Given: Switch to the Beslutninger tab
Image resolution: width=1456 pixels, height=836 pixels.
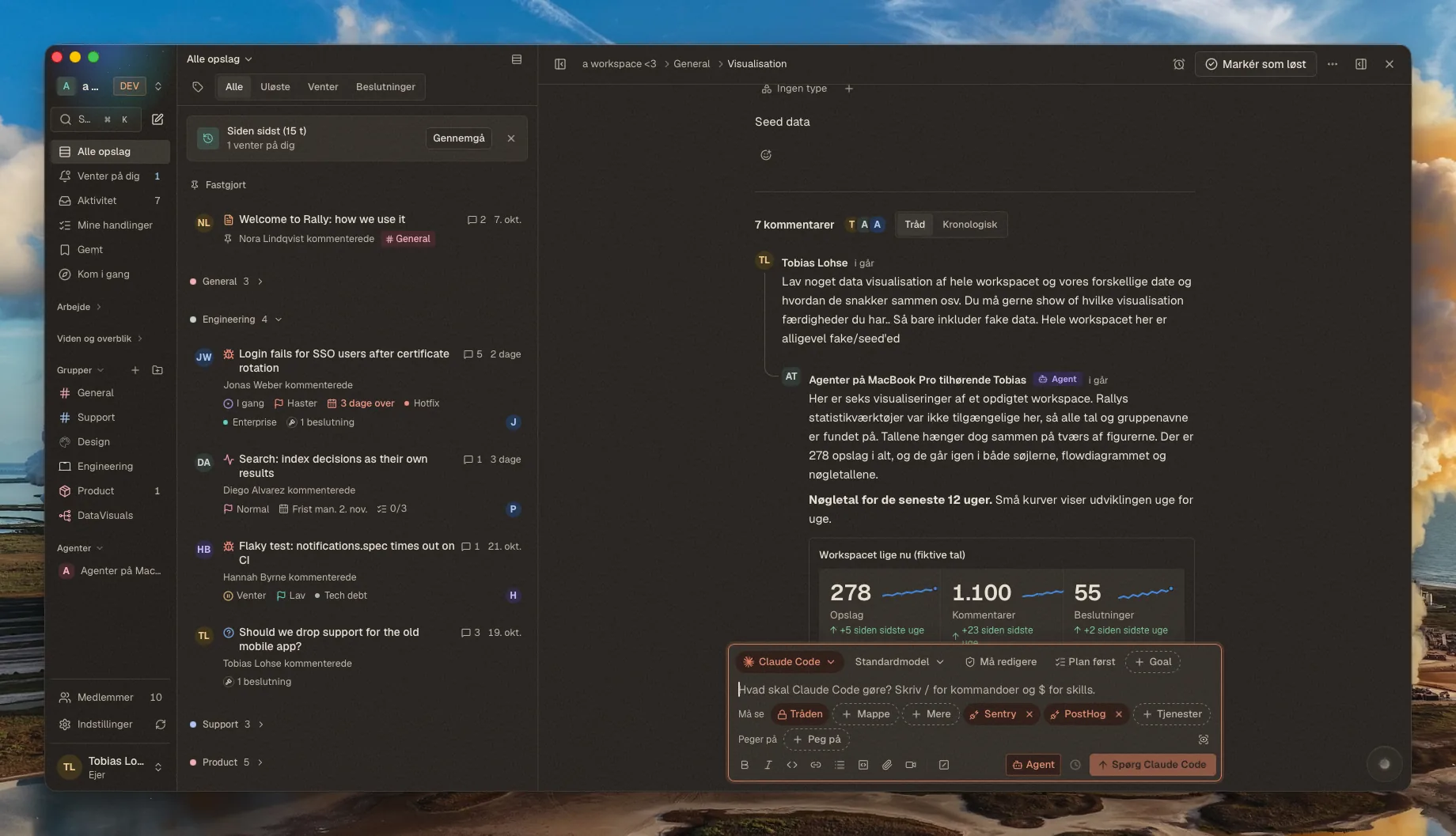Looking at the screenshot, I should point(385,87).
